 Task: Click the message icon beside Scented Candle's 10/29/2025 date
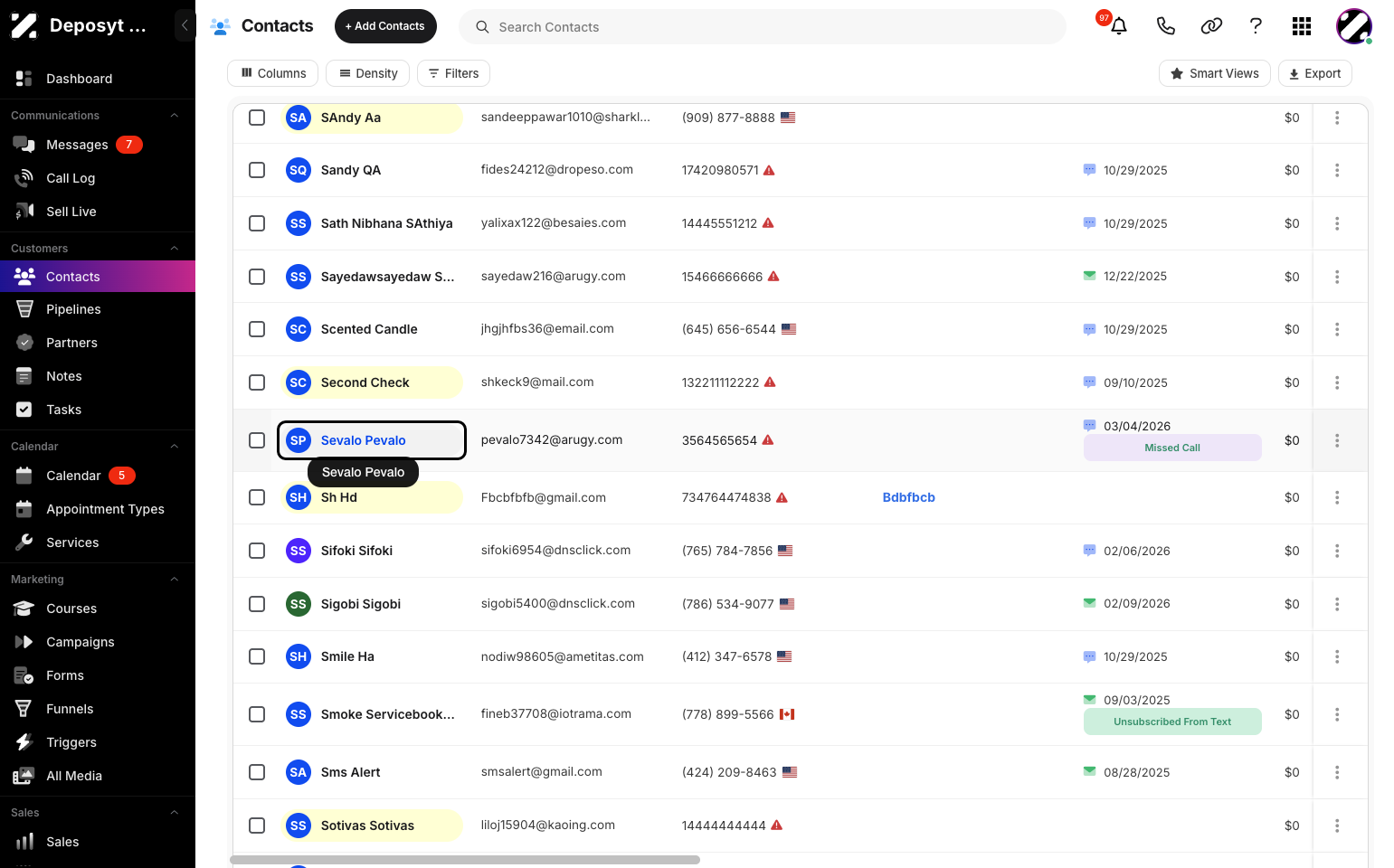1089,329
